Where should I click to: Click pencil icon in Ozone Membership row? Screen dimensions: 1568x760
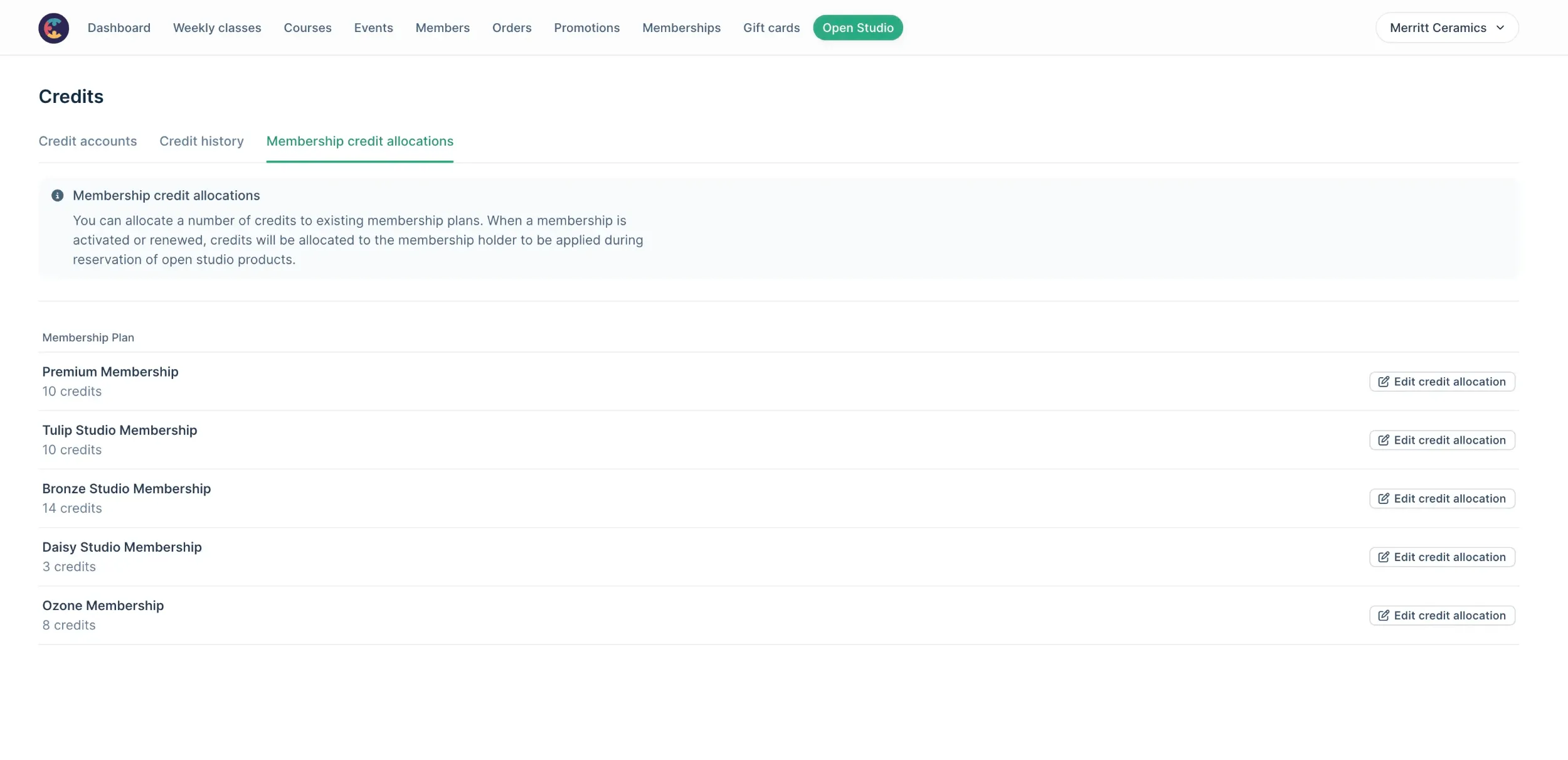(1383, 615)
